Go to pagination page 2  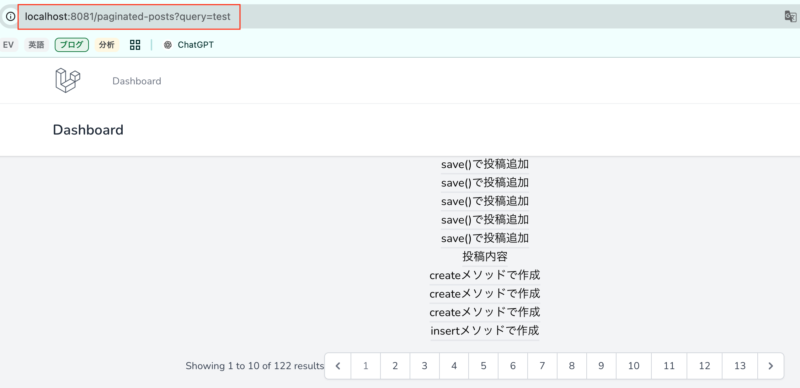395,366
